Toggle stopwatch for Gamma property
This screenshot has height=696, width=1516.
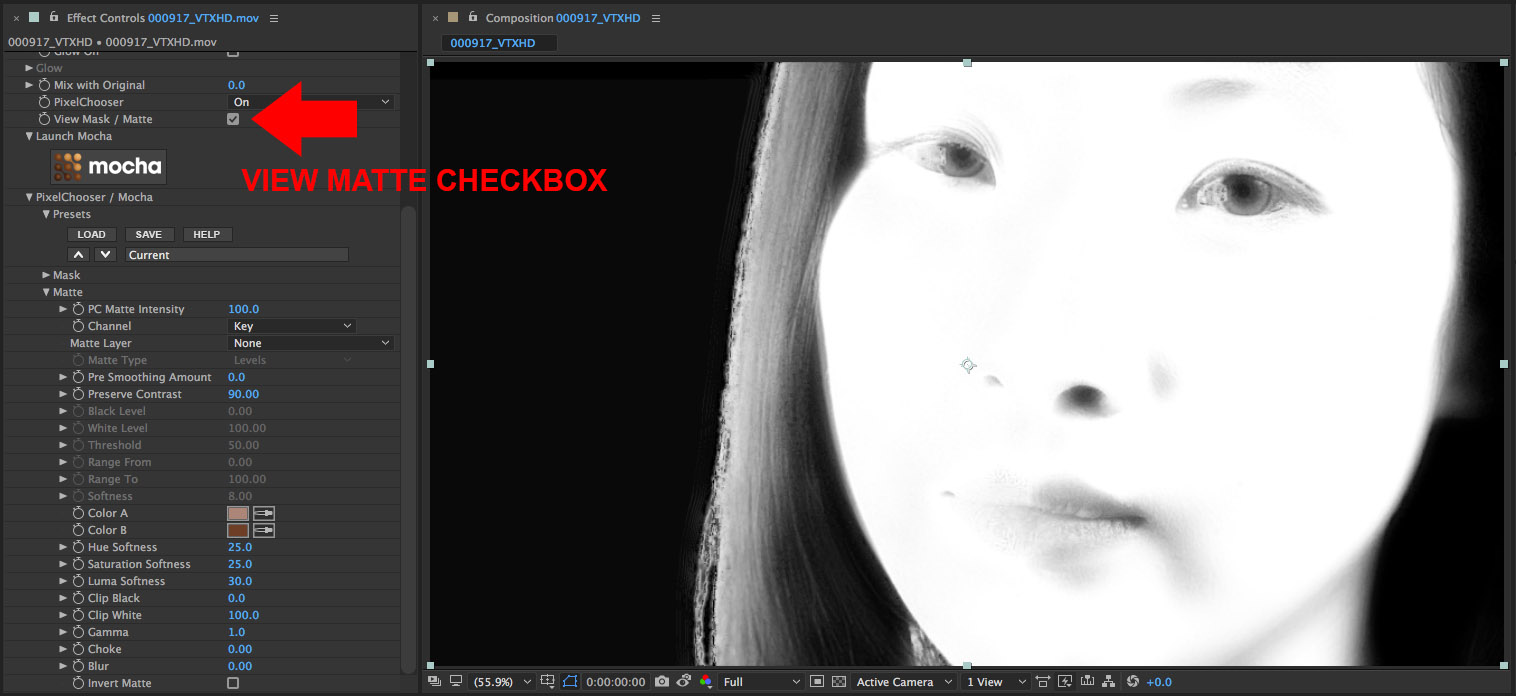tap(78, 632)
